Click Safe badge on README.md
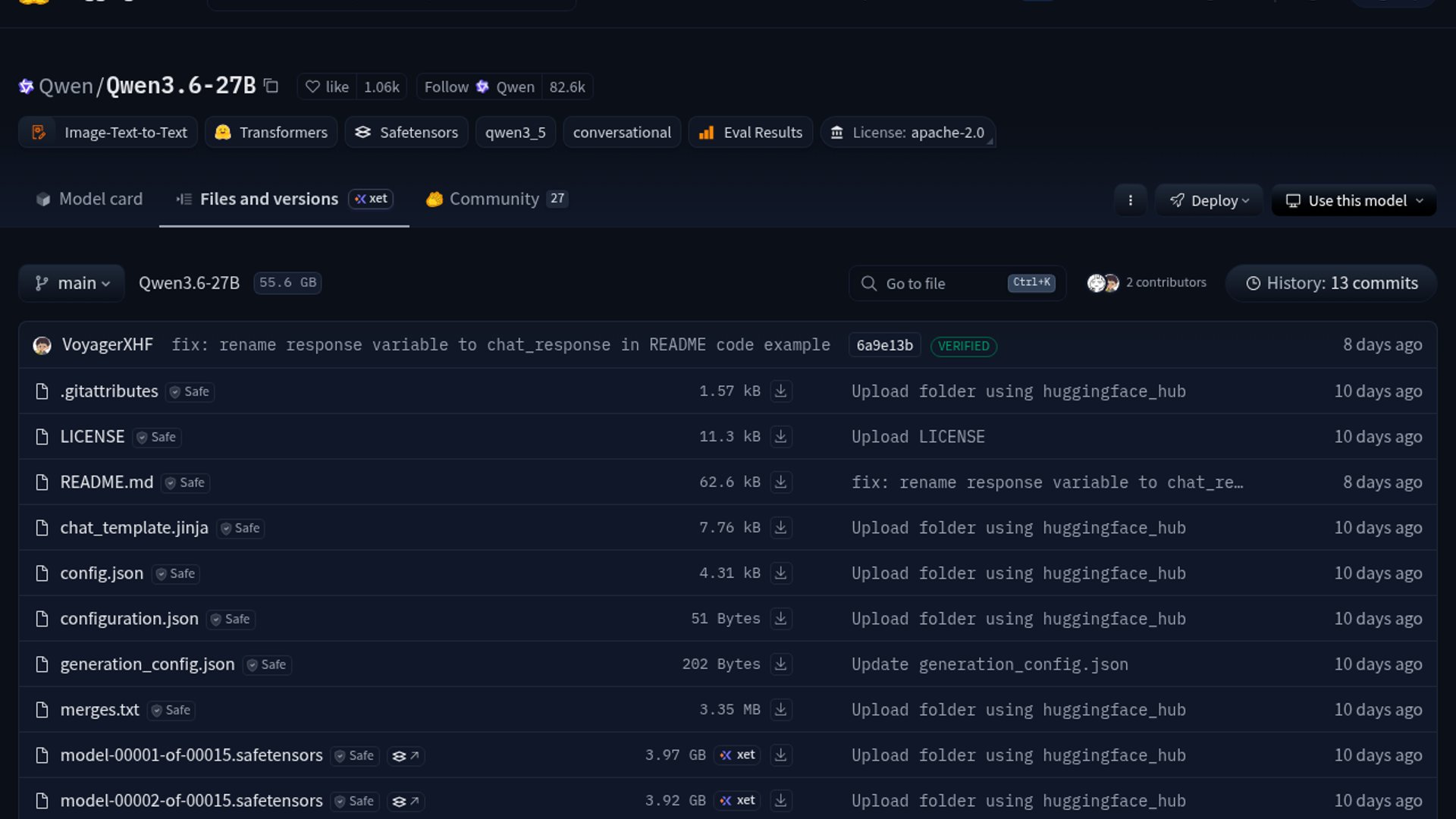Viewport: 1456px width, 819px height. point(185,483)
